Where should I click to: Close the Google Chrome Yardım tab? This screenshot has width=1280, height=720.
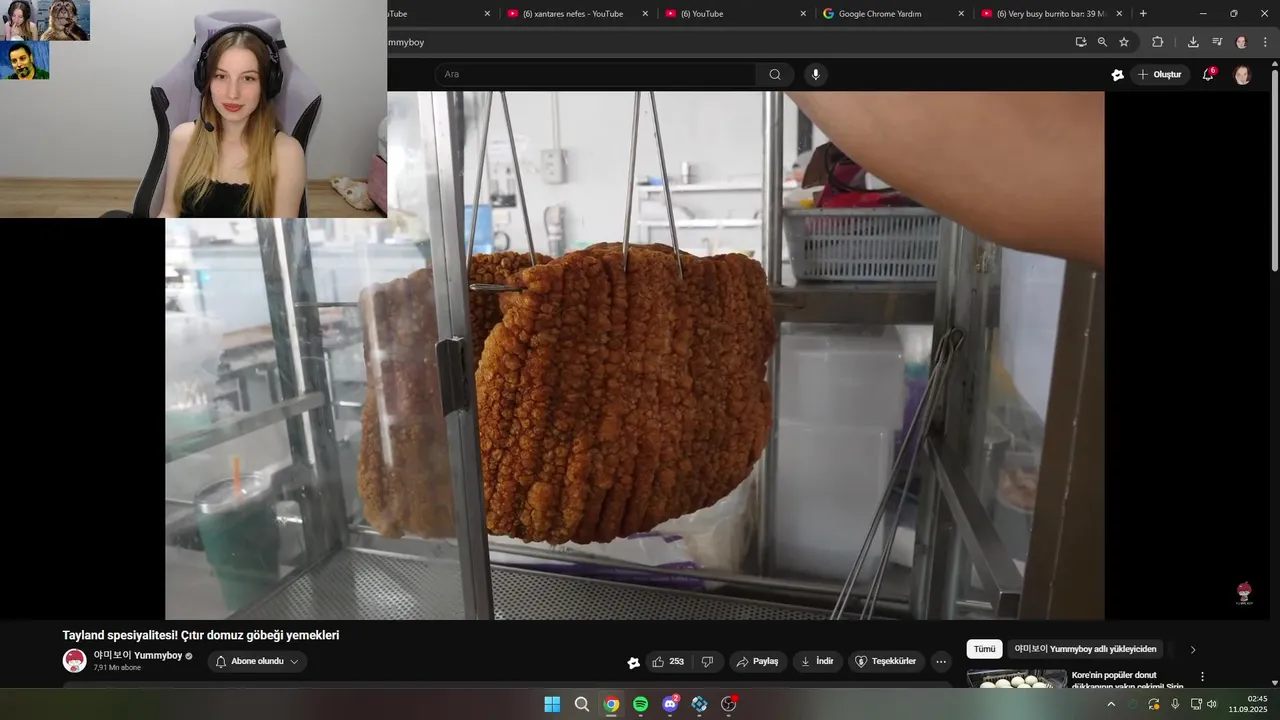(961, 14)
